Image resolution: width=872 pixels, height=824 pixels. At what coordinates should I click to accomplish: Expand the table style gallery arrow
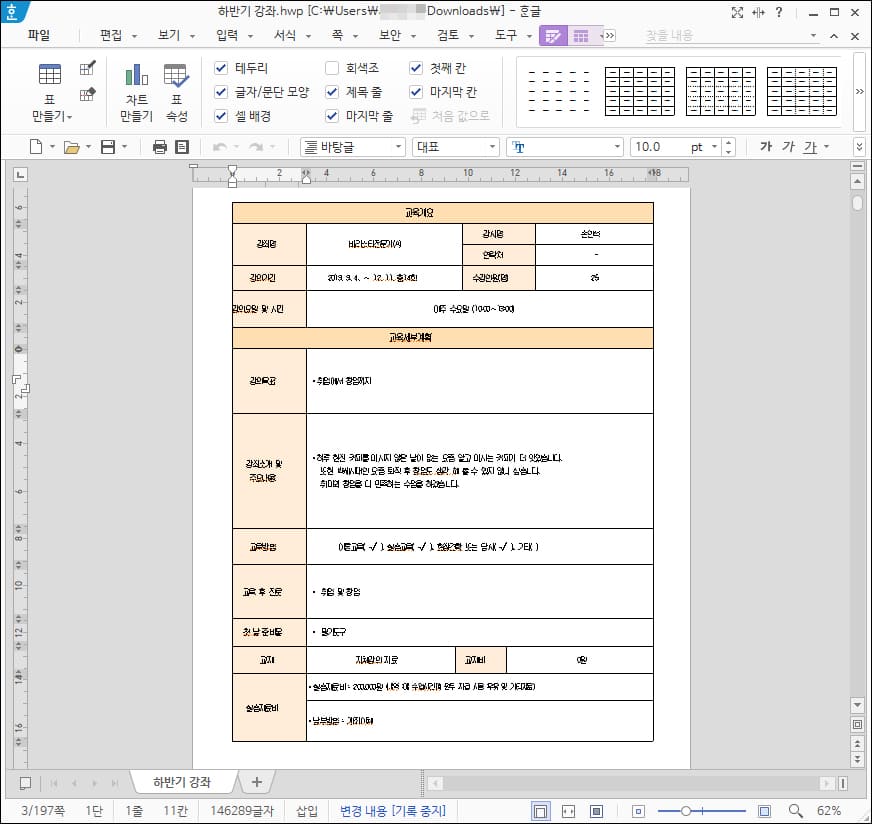pyautogui.click(x=859, y=91)
